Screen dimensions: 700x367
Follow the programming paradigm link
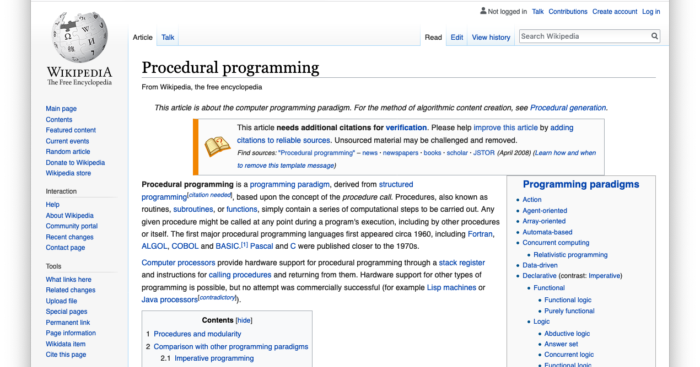[290, 184]
